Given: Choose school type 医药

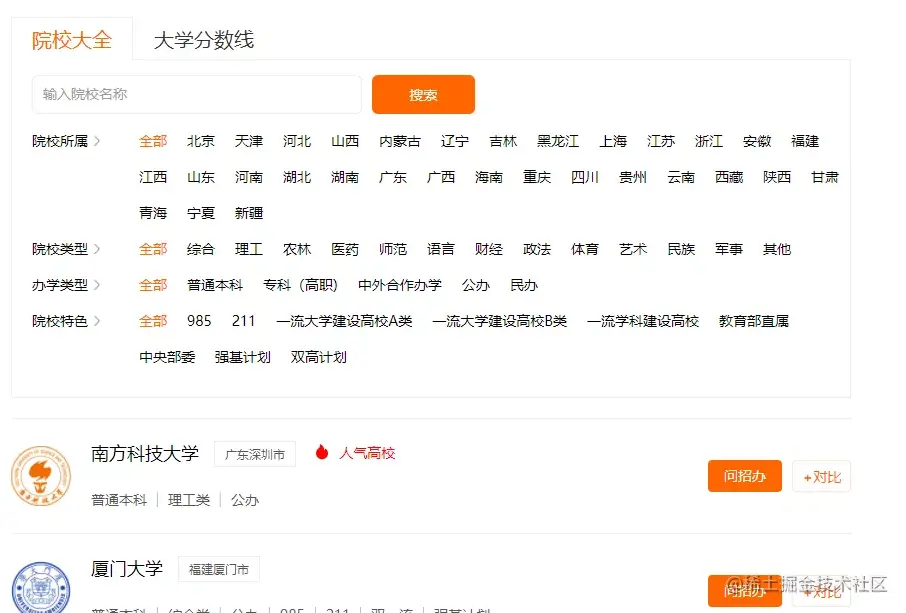Looking at the screenshot, I should click(344, 249).
